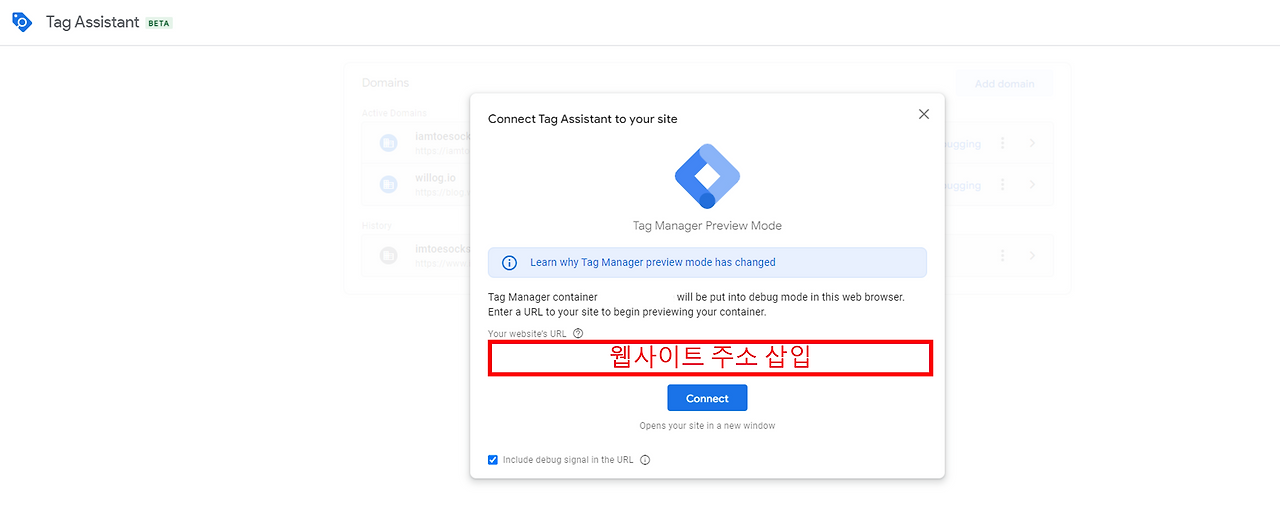Click the 'Domains' heading in background
Viewport: 1280px width, 531px height.
pyautogui.click(x=385, y=83)
